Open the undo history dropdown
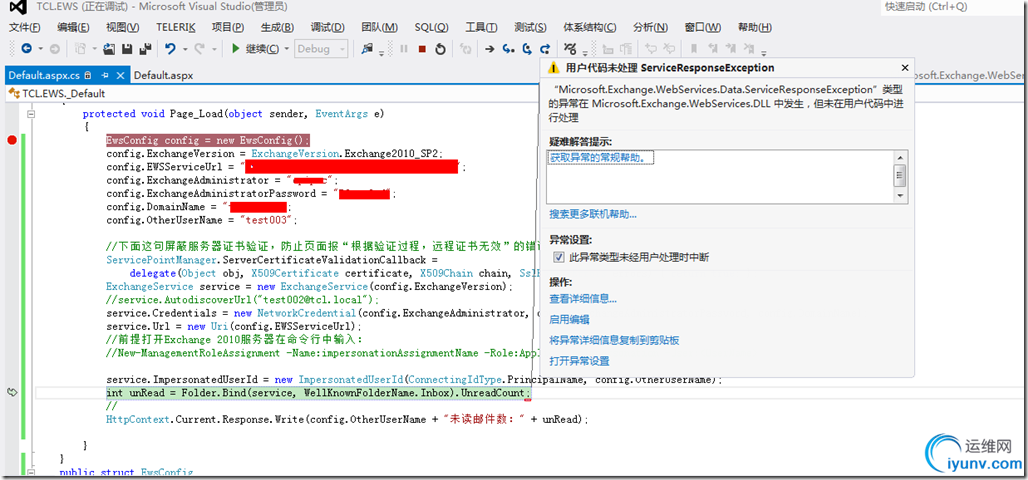This screenshot has height=480, width=1028. (x=185, y=49)
